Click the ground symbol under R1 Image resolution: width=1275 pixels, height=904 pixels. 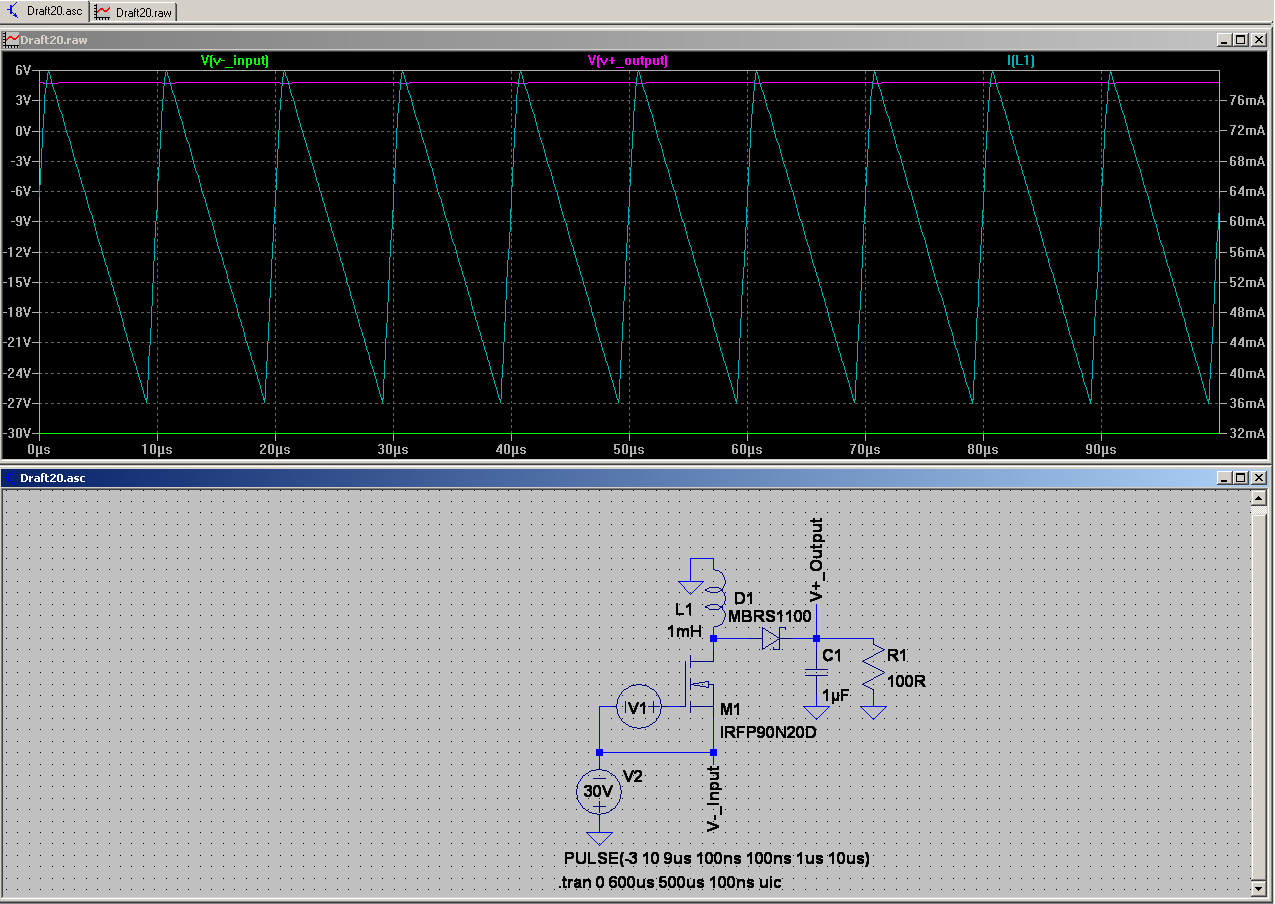coord(874,712)
